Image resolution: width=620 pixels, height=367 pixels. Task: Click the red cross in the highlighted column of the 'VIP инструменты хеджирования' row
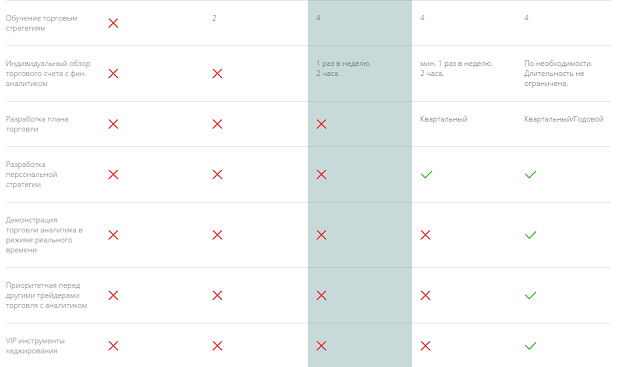(321, 346)
